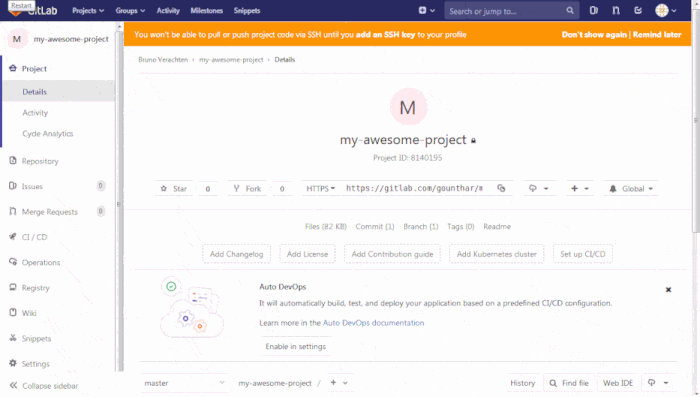
Task: Click the Repository icon in sidebar
Action: point(13,160)
